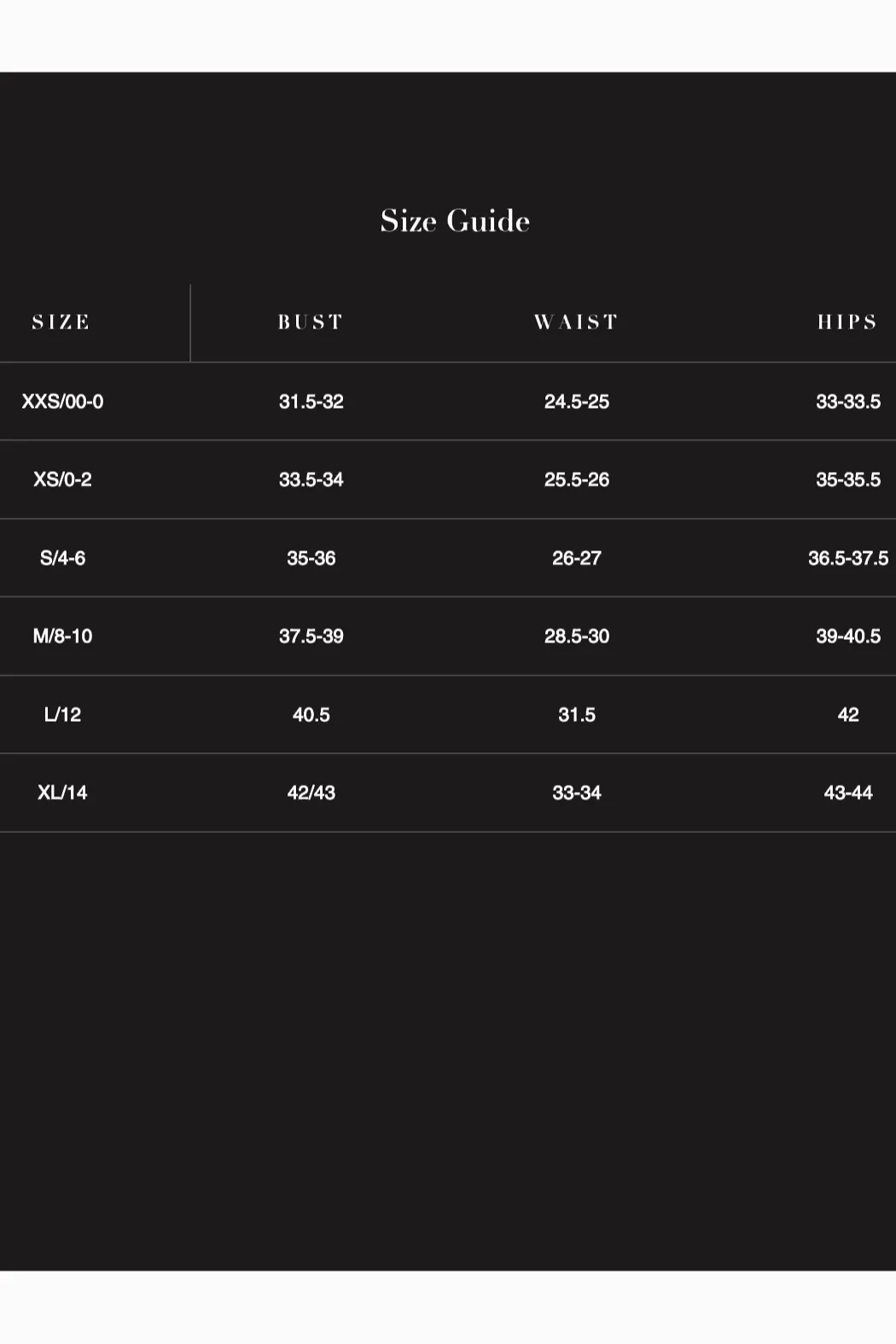The image size is (896, 1344).
Task: Click the M/8-10 size row label
Action: coord(62,637)
